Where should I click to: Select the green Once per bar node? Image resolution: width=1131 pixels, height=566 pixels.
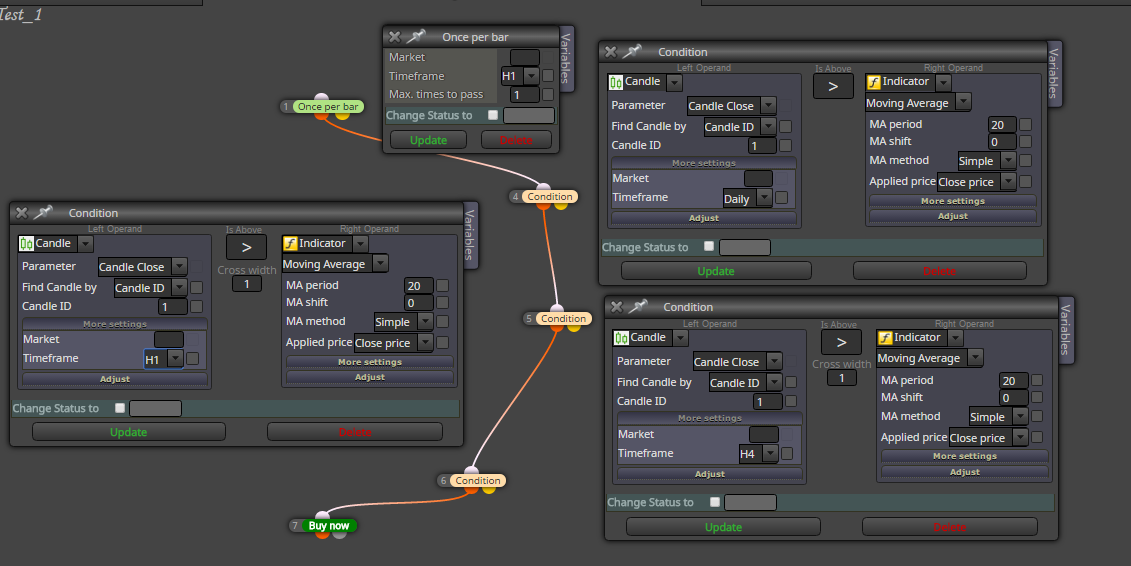coord(328,107)
